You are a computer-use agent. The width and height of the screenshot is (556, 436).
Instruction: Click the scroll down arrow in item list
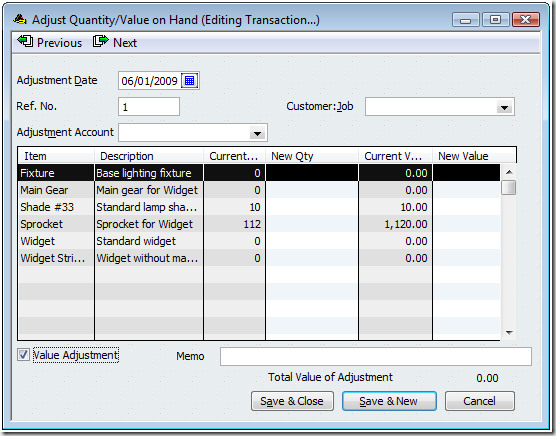click(x=509, y=332)
